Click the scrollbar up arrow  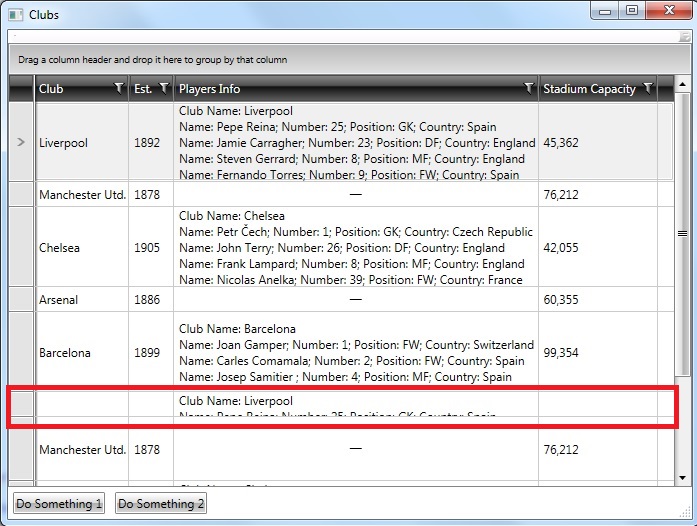click(682, 84)
